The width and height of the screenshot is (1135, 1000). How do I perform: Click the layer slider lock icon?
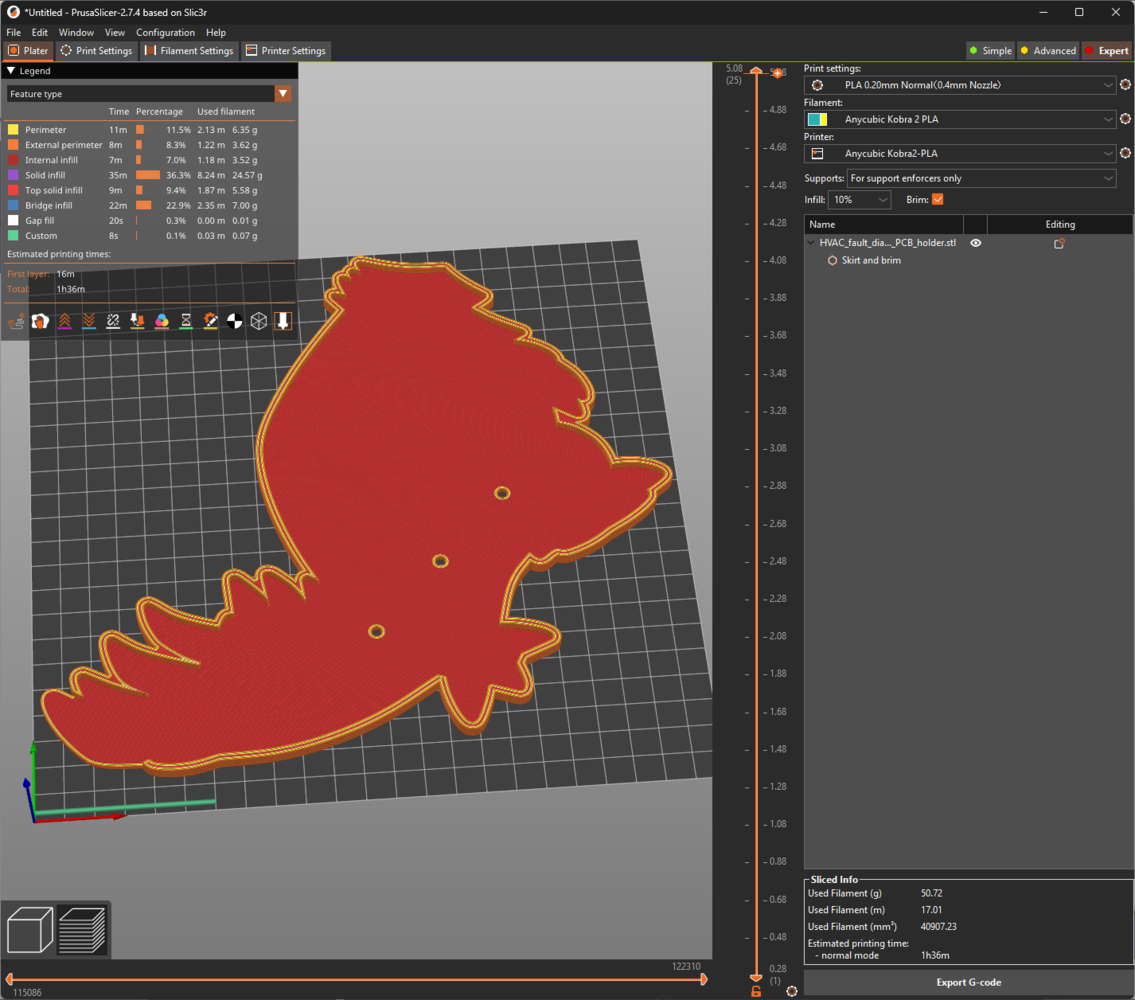756,991
